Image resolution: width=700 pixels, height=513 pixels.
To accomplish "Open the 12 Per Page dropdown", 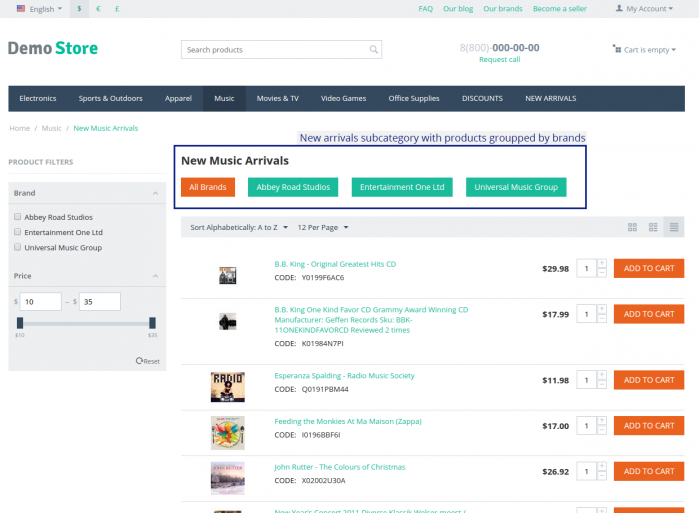I will [x=323, y=227].
